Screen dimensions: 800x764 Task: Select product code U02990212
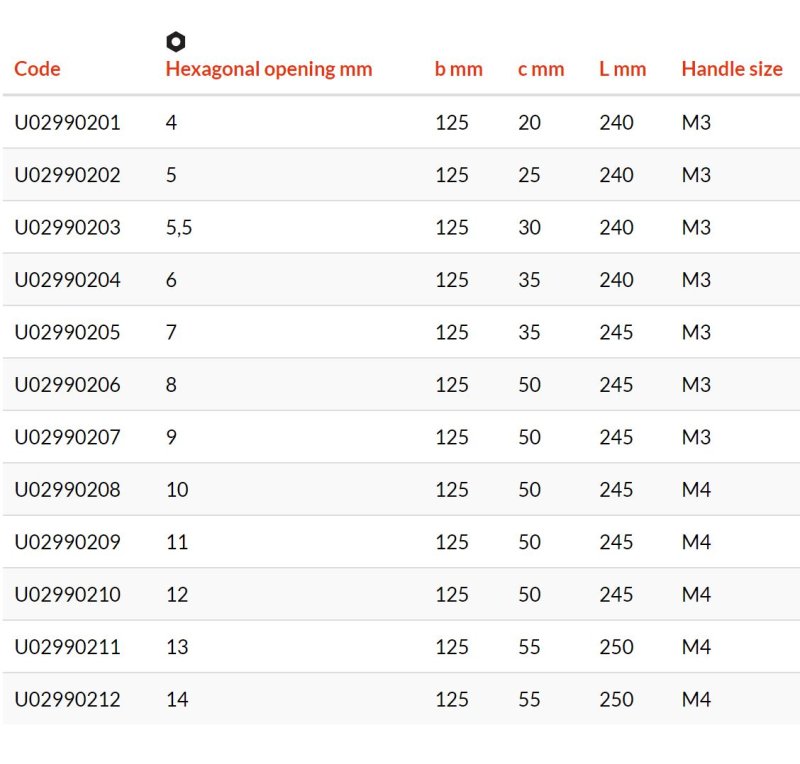67,700
